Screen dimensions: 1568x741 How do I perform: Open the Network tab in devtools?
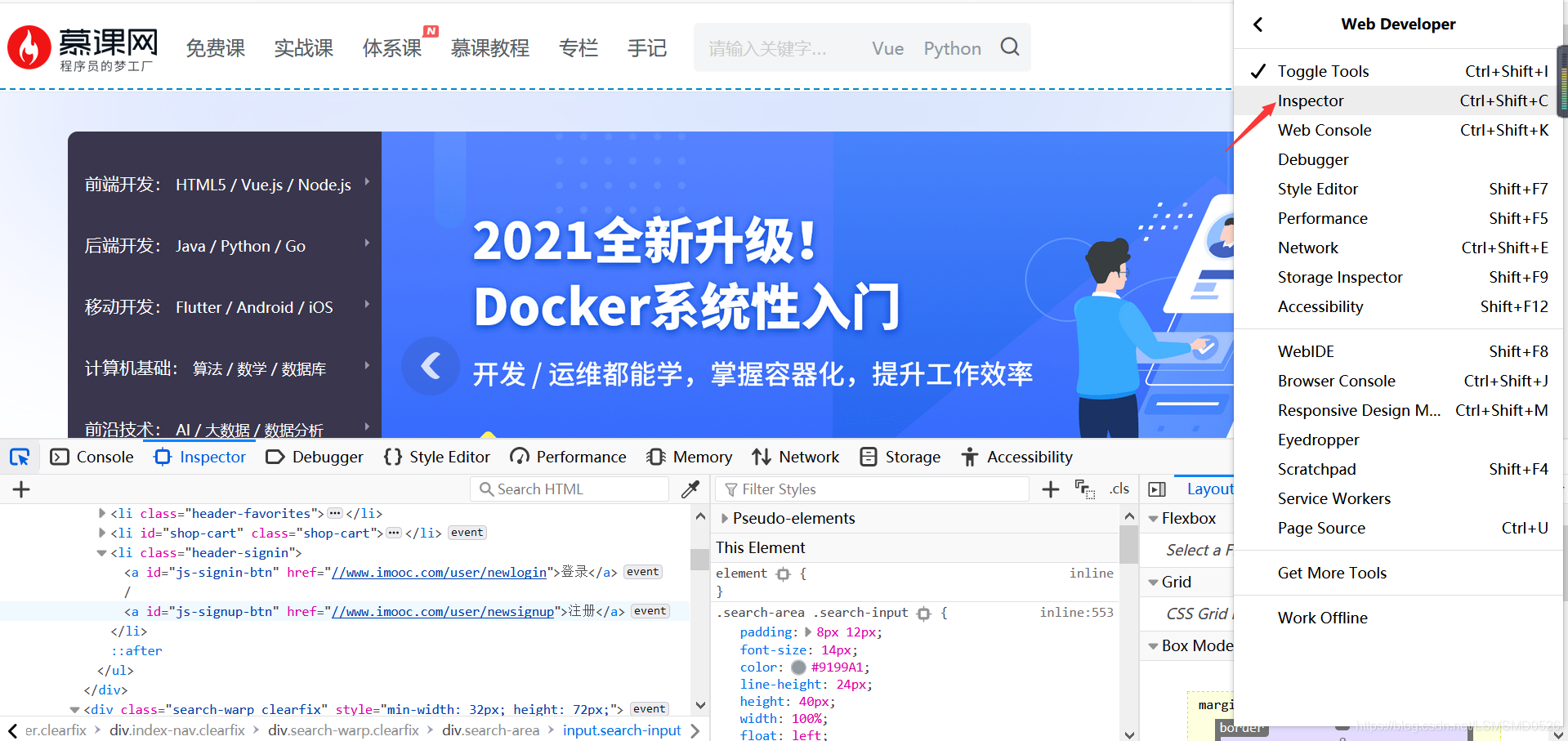(796, 457)
